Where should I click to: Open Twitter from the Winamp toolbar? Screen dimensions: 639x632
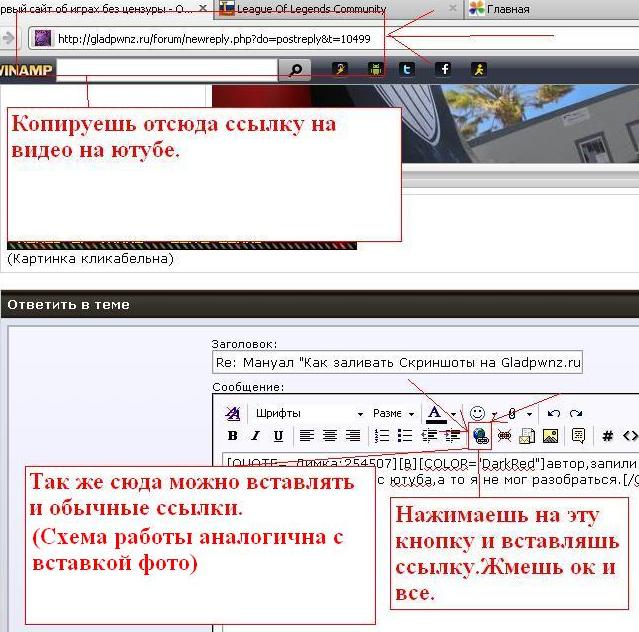click(x=407, y=69)
